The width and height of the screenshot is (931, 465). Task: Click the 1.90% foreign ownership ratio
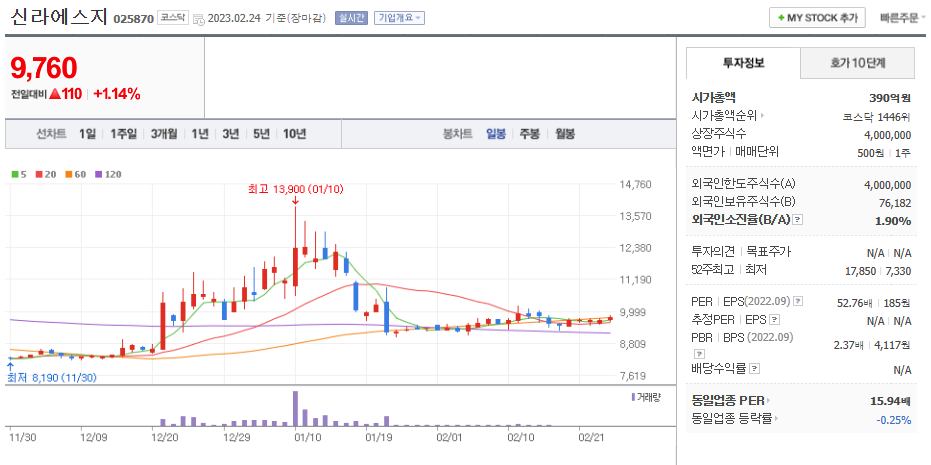[894, 221]
